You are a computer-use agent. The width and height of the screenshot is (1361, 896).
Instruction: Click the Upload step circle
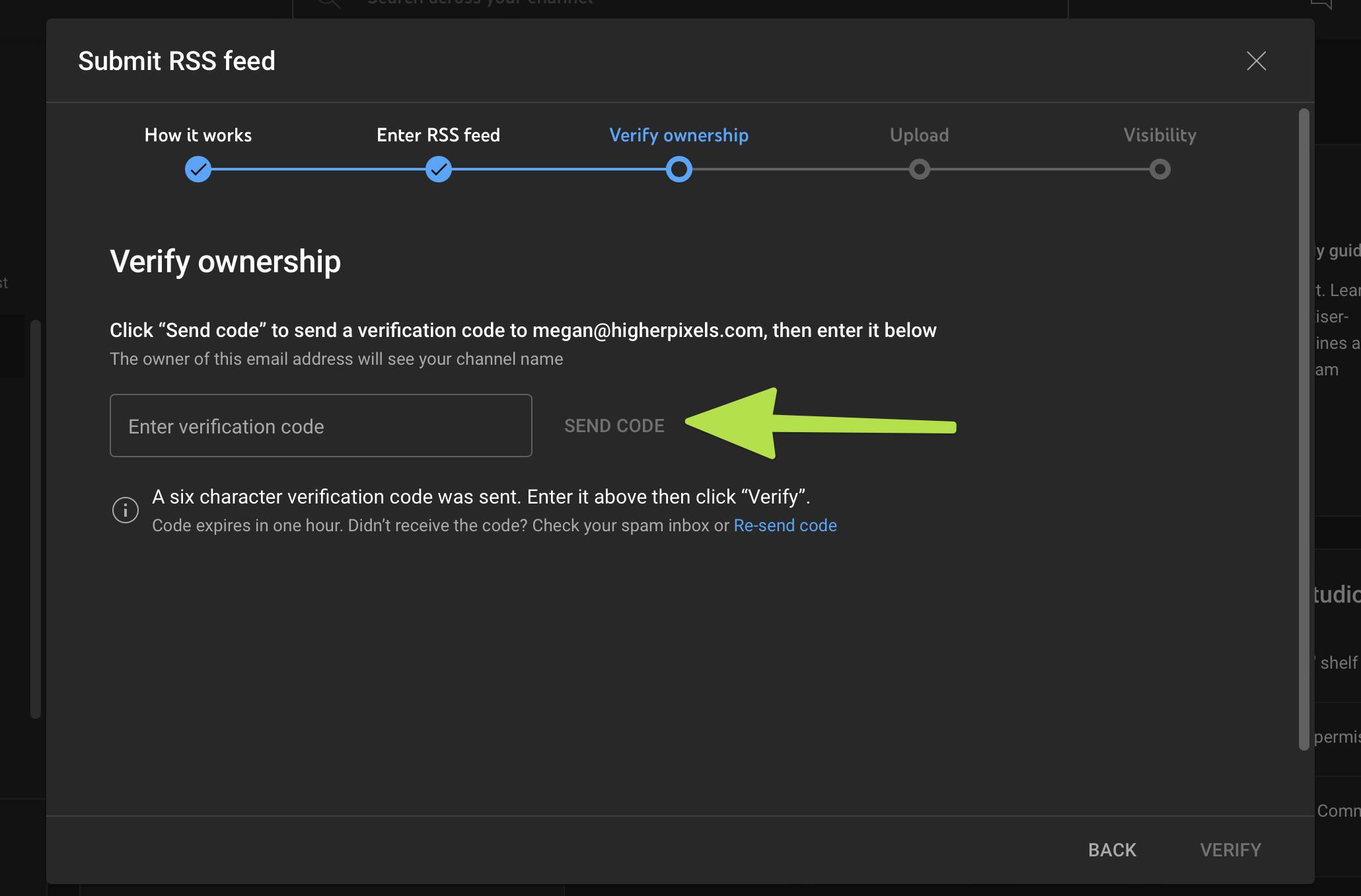point(919,169)
